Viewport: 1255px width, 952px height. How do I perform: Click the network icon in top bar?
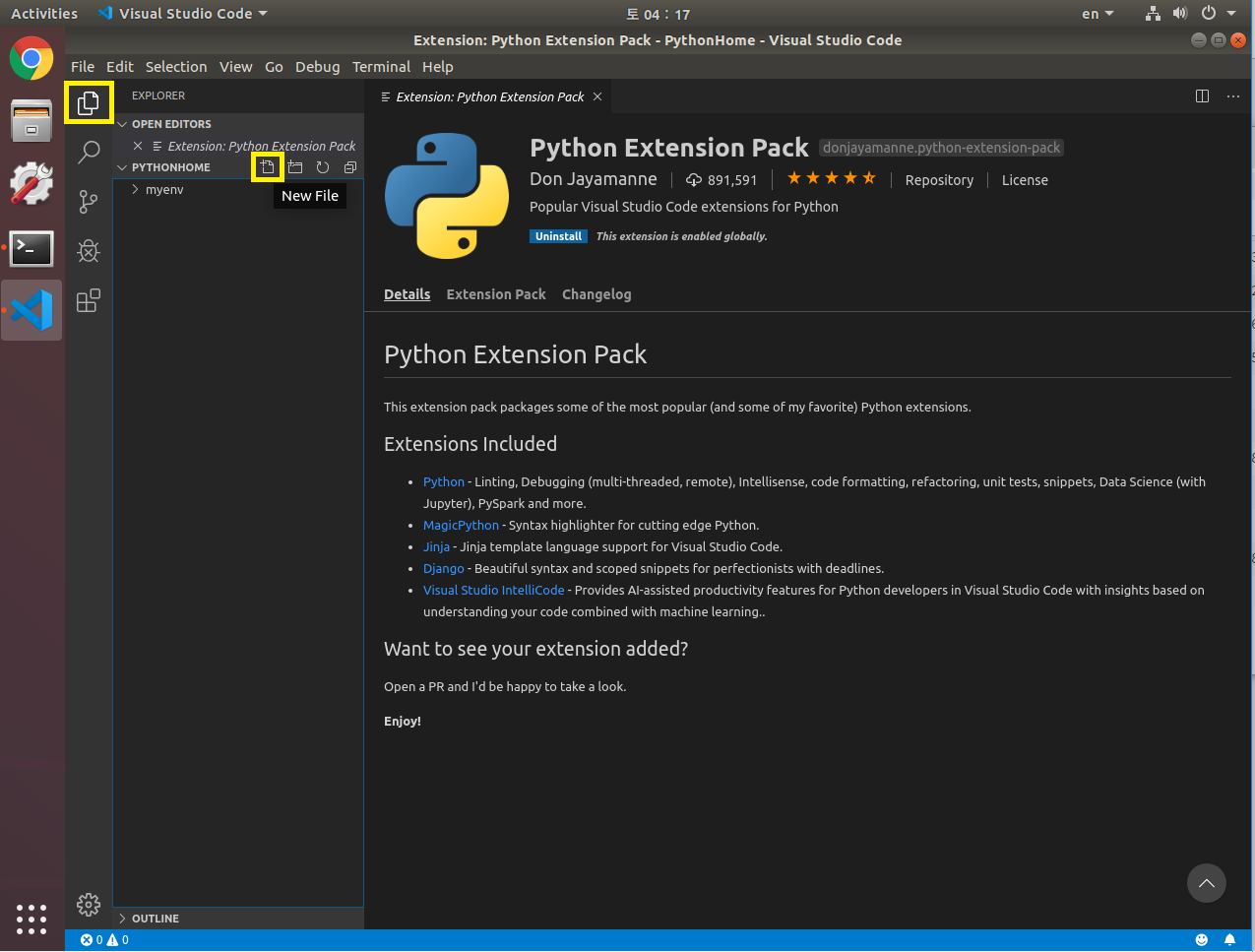tap(1154, 14)
